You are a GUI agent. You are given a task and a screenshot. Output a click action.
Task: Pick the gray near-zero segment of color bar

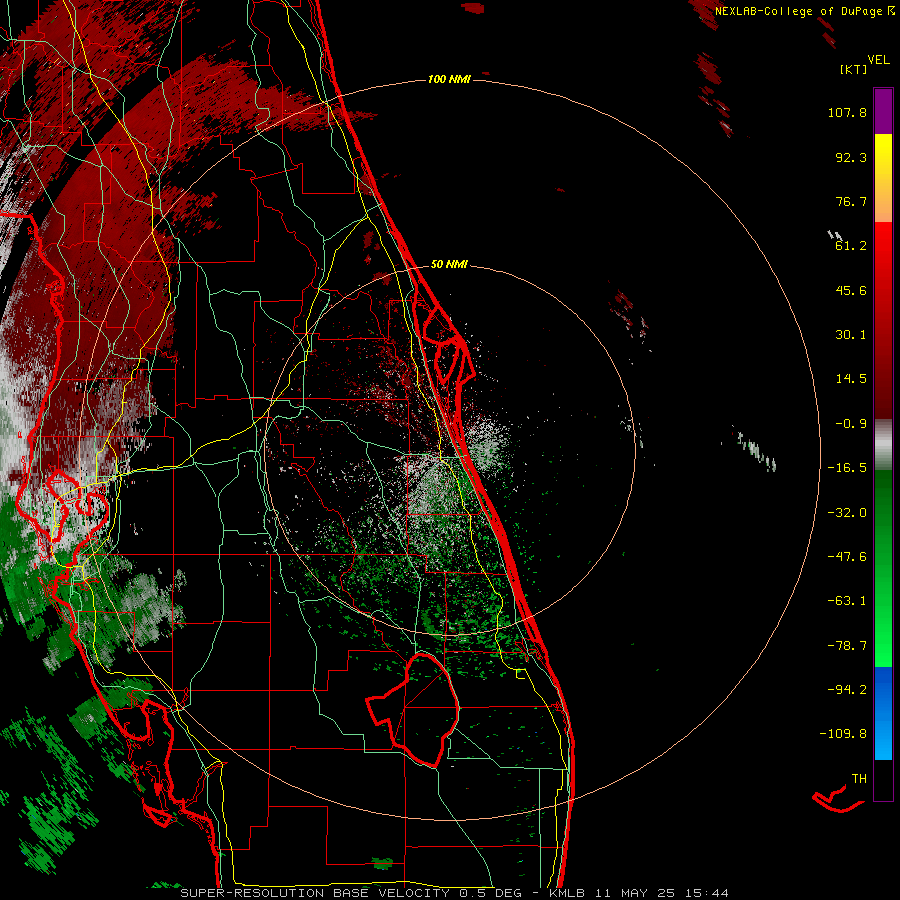[883, 445]
